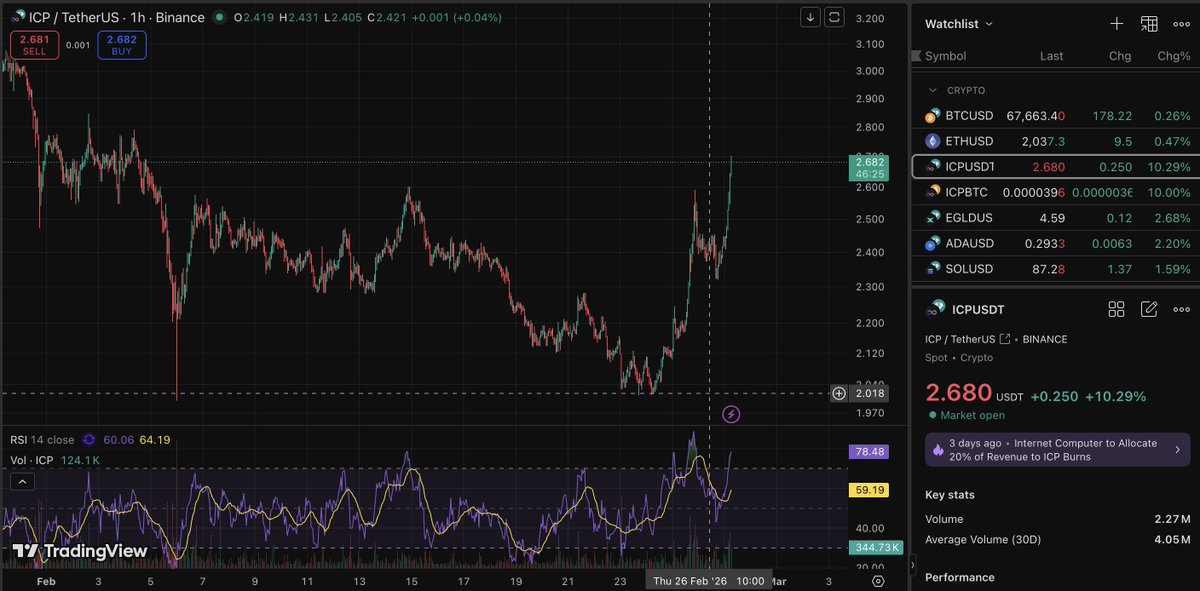The image size is (1200, 591).
Task: Select the ADAUSD watchlist row
Action: click(1056, 243)
